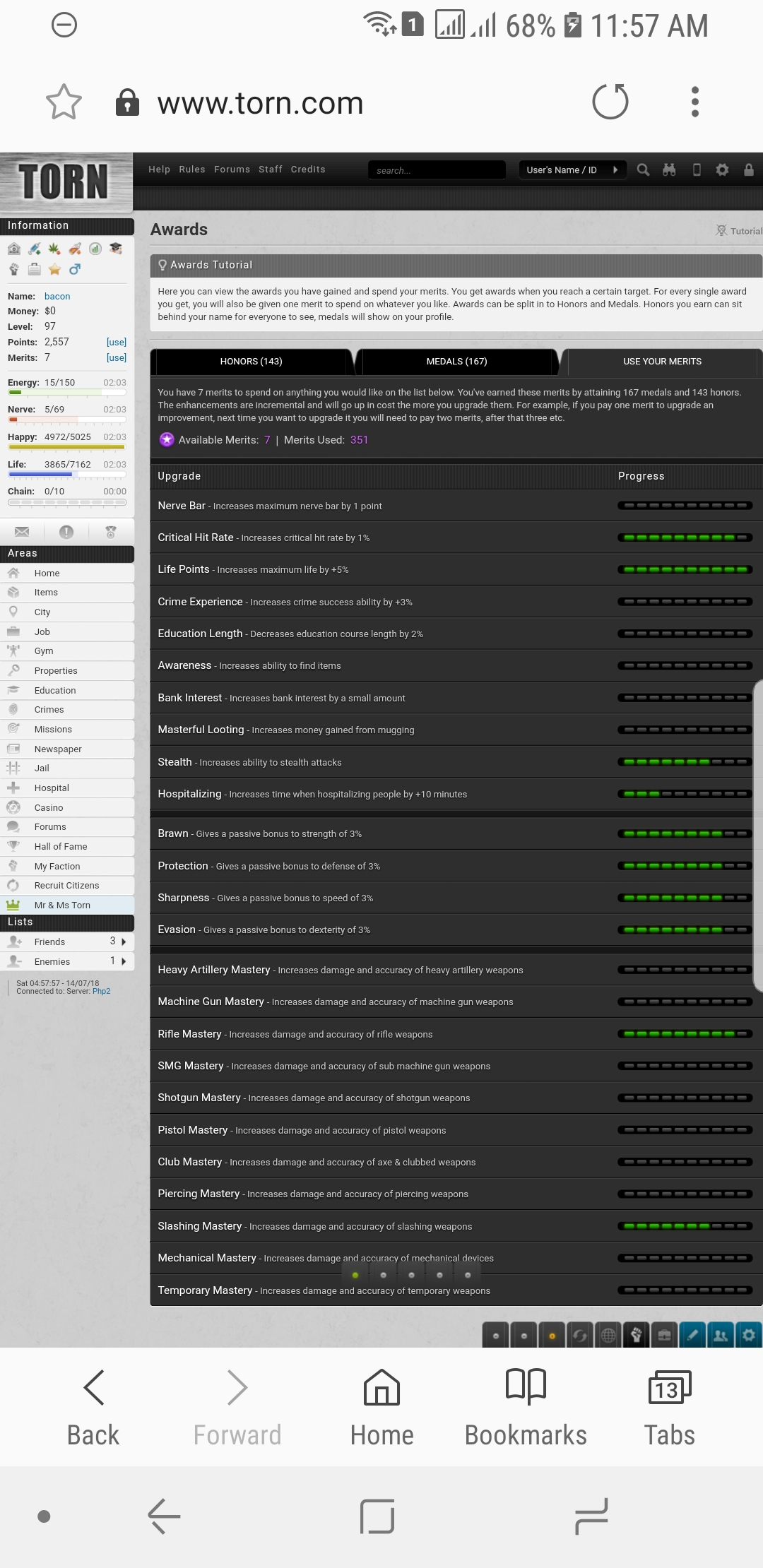Bookmark page with star icon in browser
Screen dimensions: 763x1568
point(64,102)
